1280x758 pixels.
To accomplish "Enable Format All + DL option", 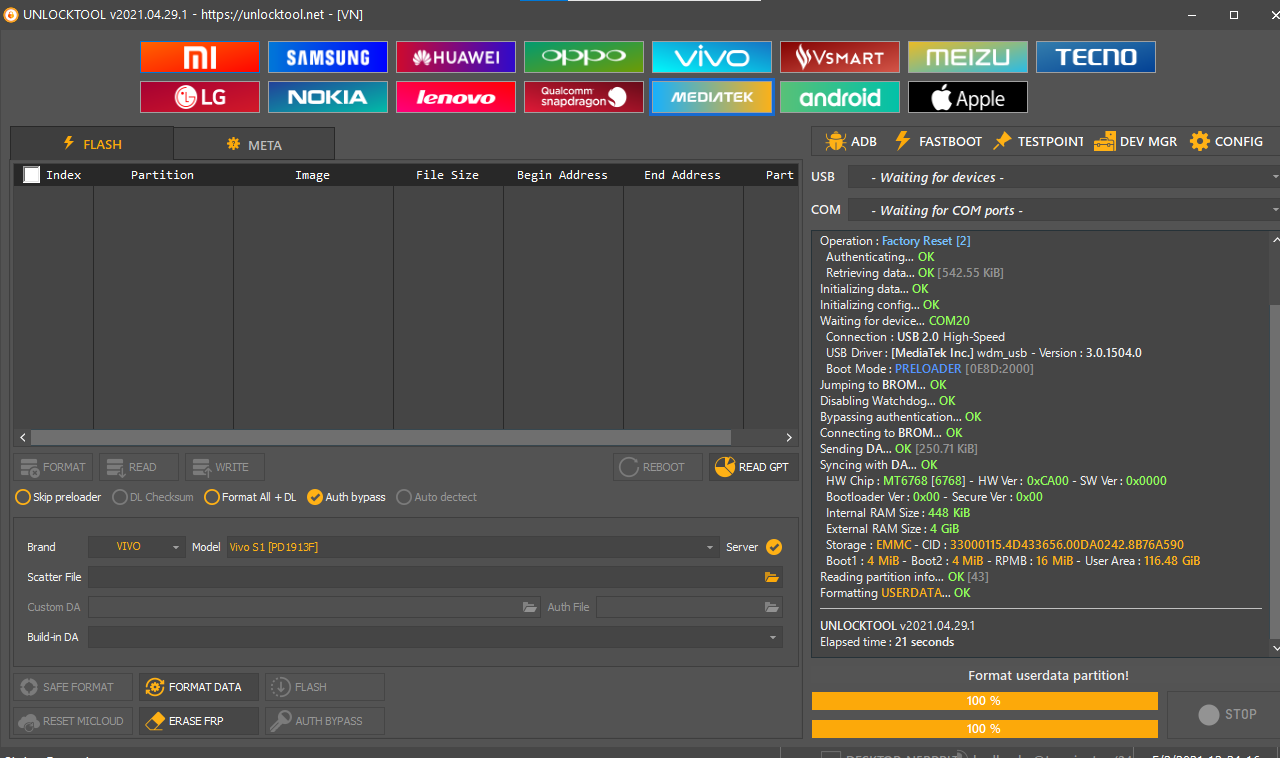I will click(250, 497).
